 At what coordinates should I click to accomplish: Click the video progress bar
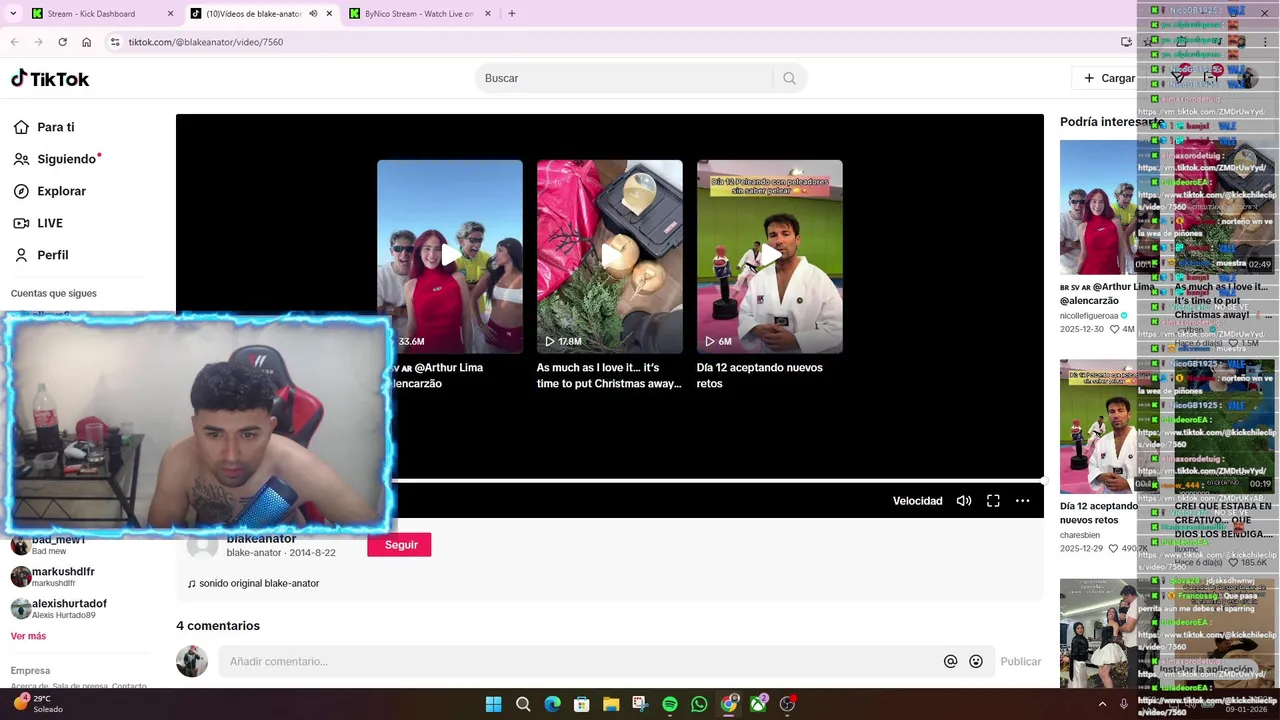[718, 480]
